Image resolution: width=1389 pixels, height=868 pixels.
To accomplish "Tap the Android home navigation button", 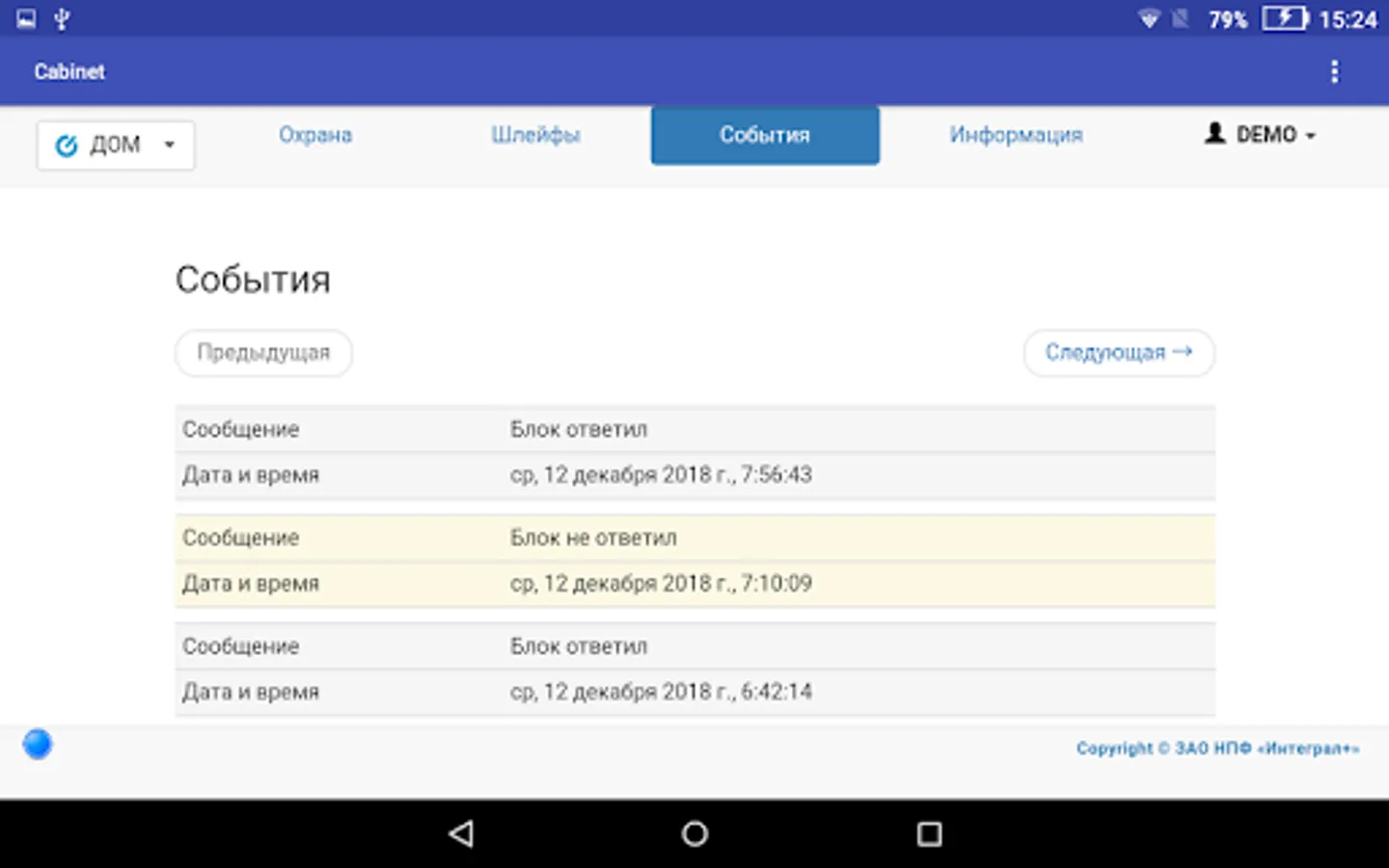I will pos(694,833).
